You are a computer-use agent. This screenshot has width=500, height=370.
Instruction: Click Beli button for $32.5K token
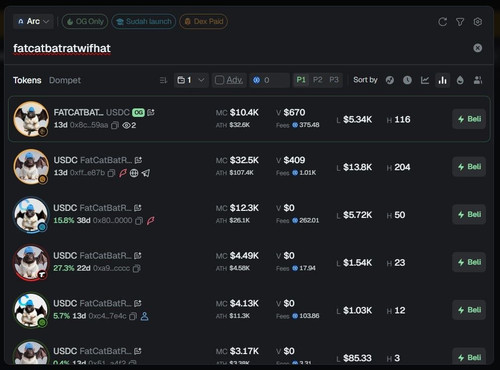469,167
